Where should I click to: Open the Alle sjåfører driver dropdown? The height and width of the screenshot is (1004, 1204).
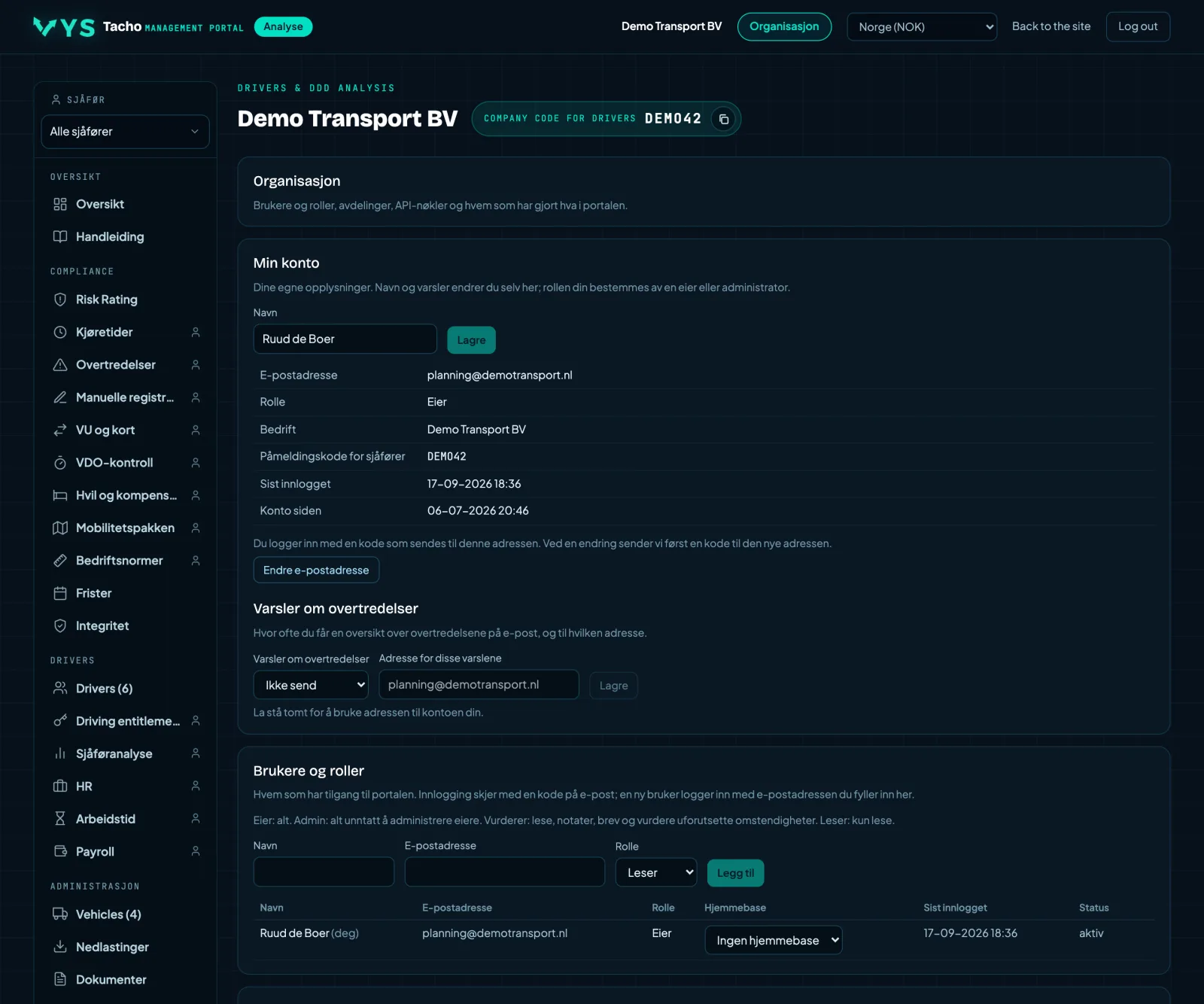pyautogui.click(x=125, y=132)
